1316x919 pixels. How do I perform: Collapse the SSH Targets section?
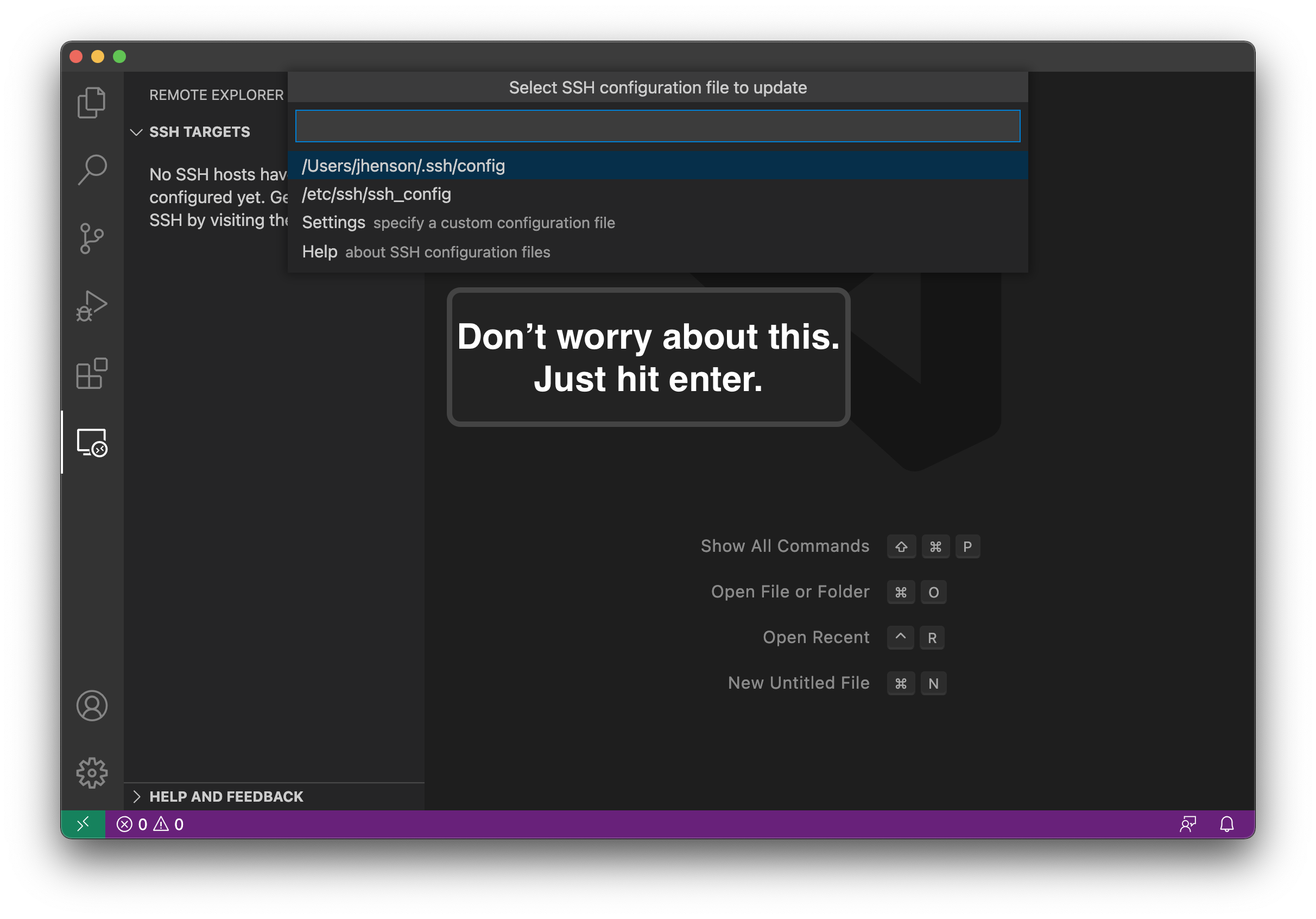point(136,133)
